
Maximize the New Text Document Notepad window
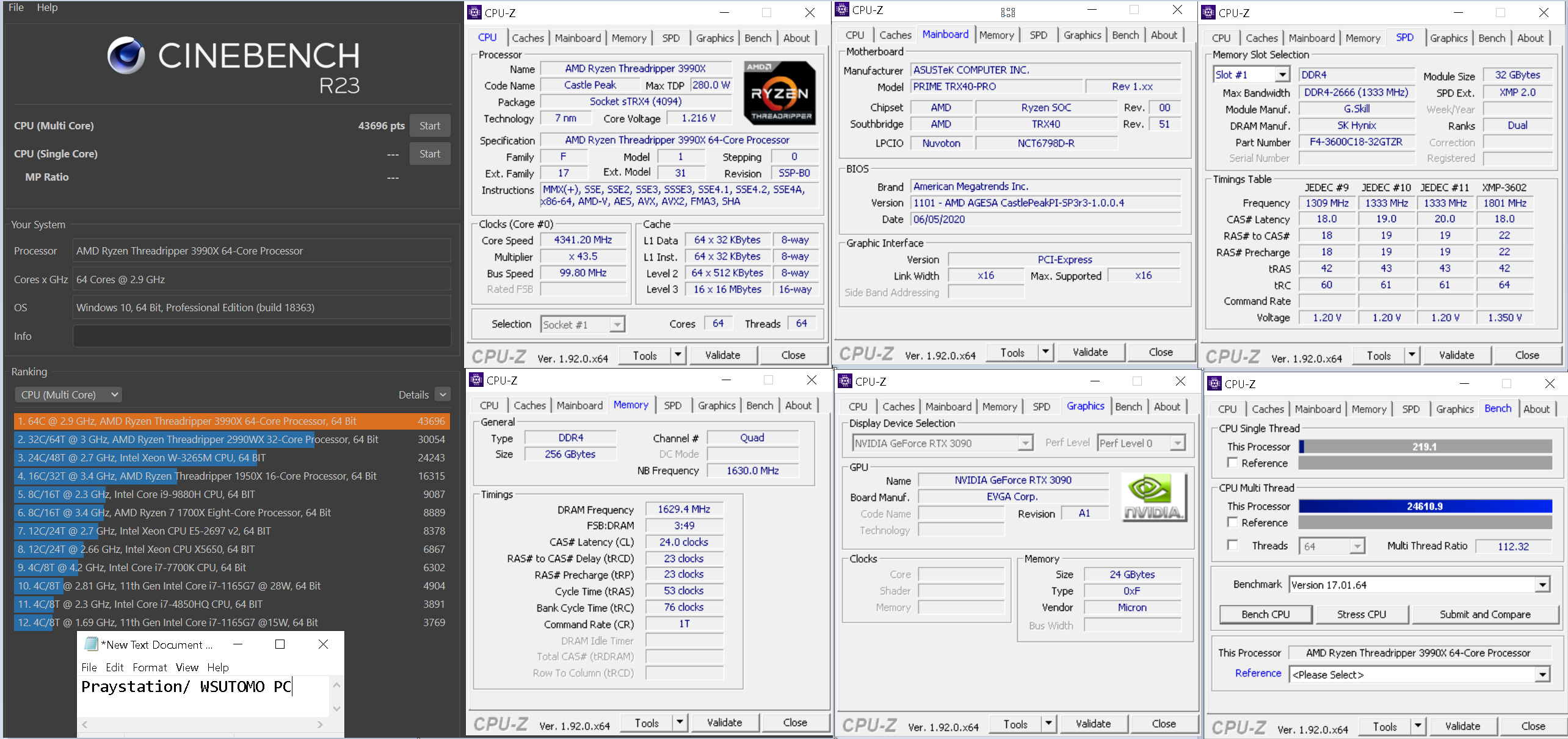click(280, 644)
